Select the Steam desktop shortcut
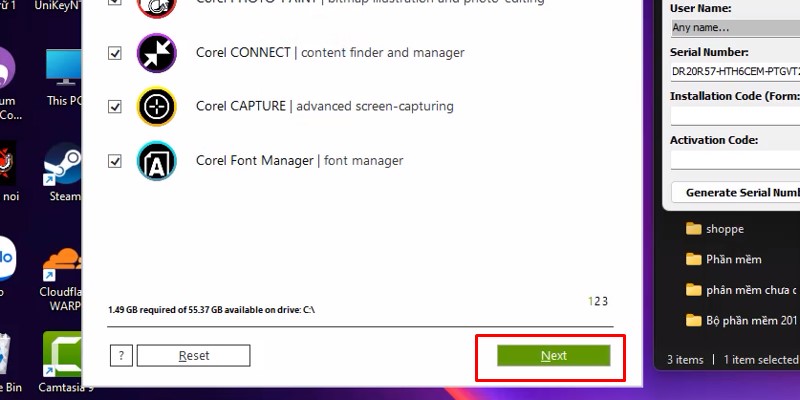Screen dimensions: 800x400 pos(64,170)
